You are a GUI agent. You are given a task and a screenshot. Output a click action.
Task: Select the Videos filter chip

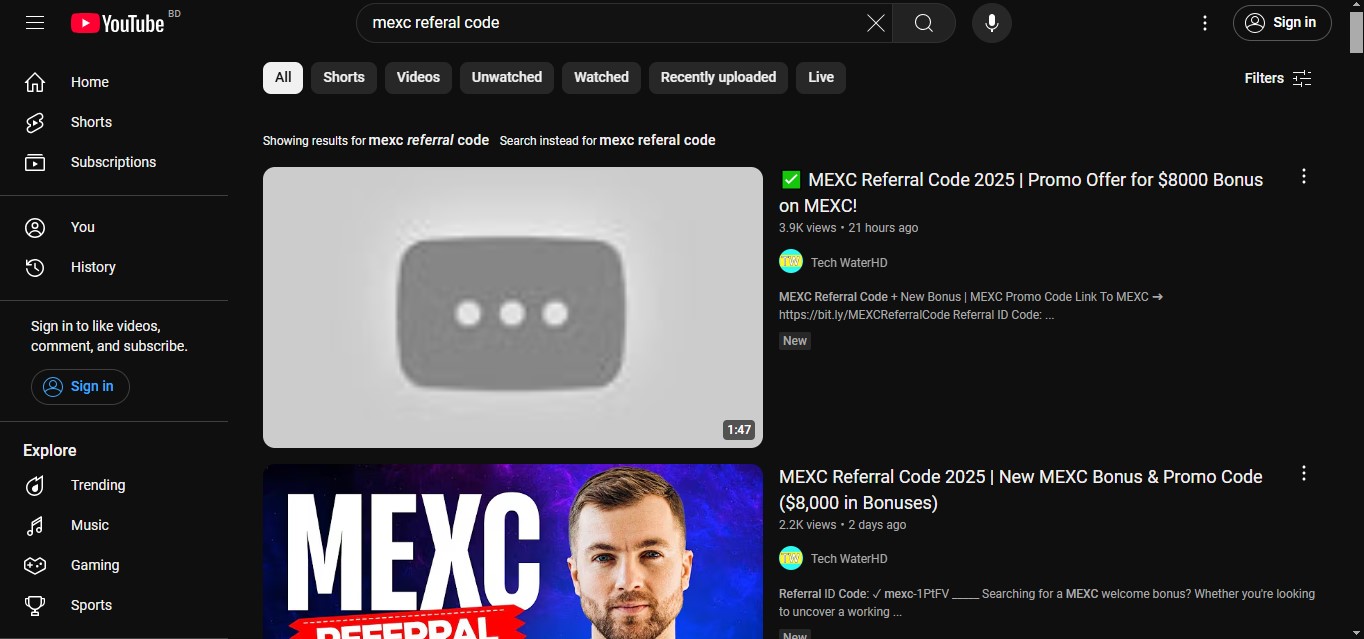pyautogui.click(x=418, y=77)
